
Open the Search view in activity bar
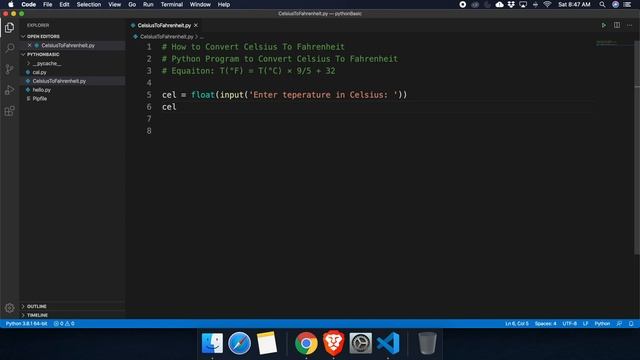9,48
